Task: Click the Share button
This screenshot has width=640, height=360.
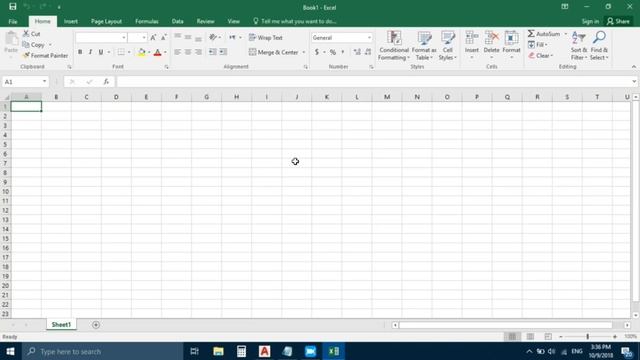Action: pyautogui.click(x=619, y=21)
